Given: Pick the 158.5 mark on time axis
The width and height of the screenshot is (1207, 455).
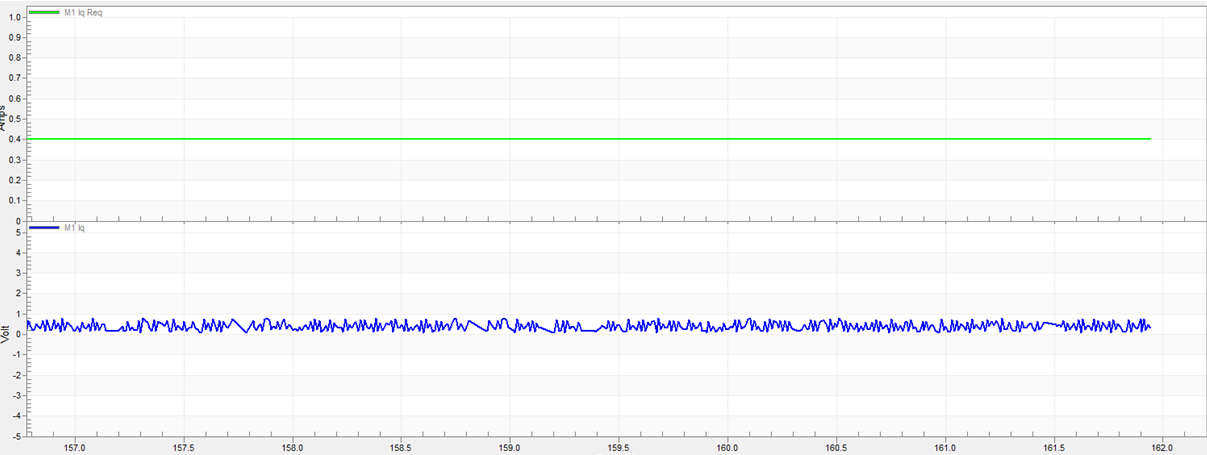Looking at the screenshot, I should [x=401, y=448].
